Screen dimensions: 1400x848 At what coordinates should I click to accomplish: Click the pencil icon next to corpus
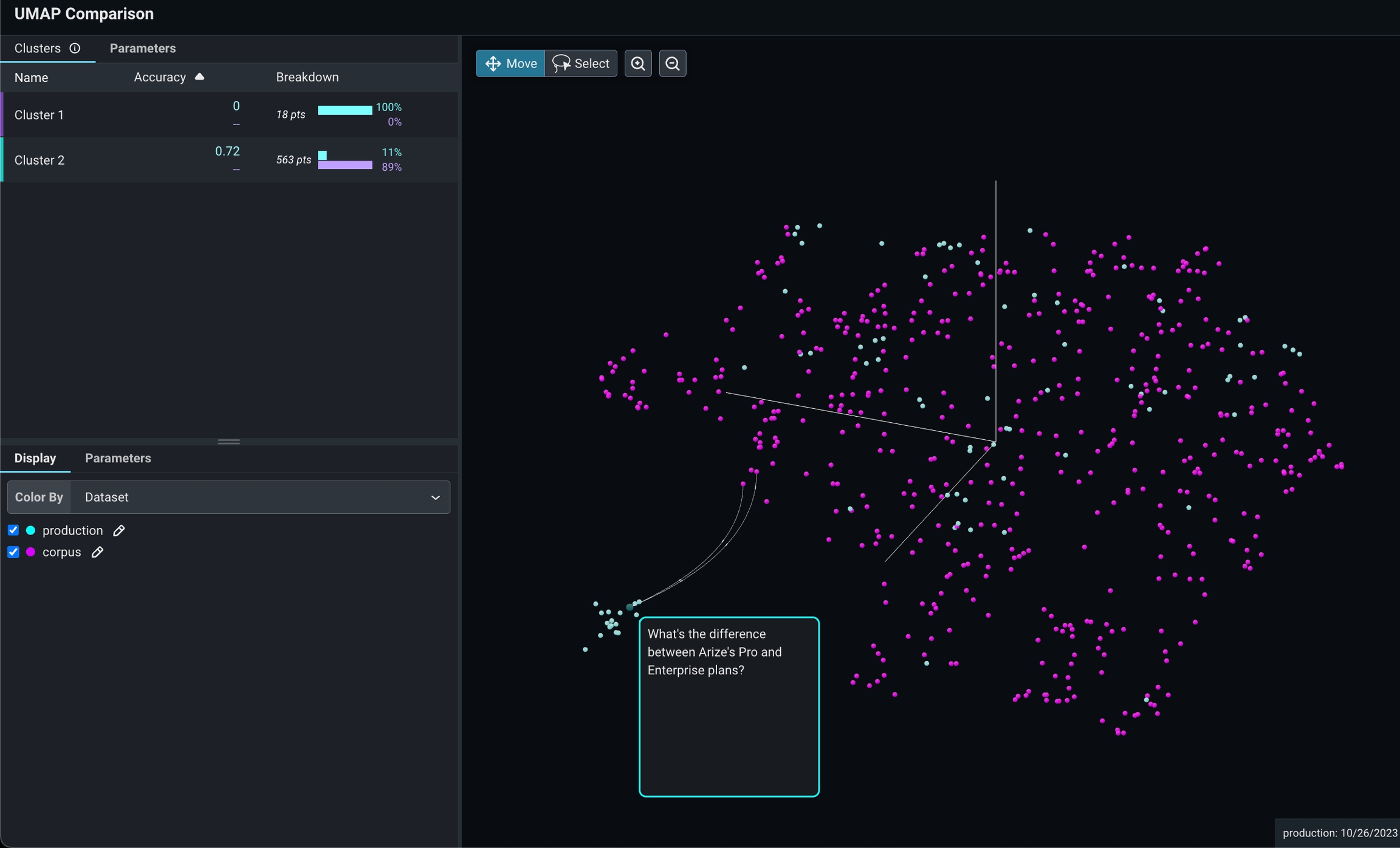(x=97, y=552)
